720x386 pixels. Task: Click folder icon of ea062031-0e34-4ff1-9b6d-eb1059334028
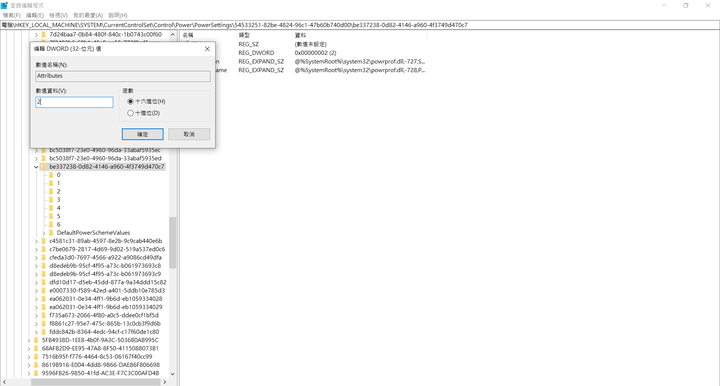click(x=44, y=299)
